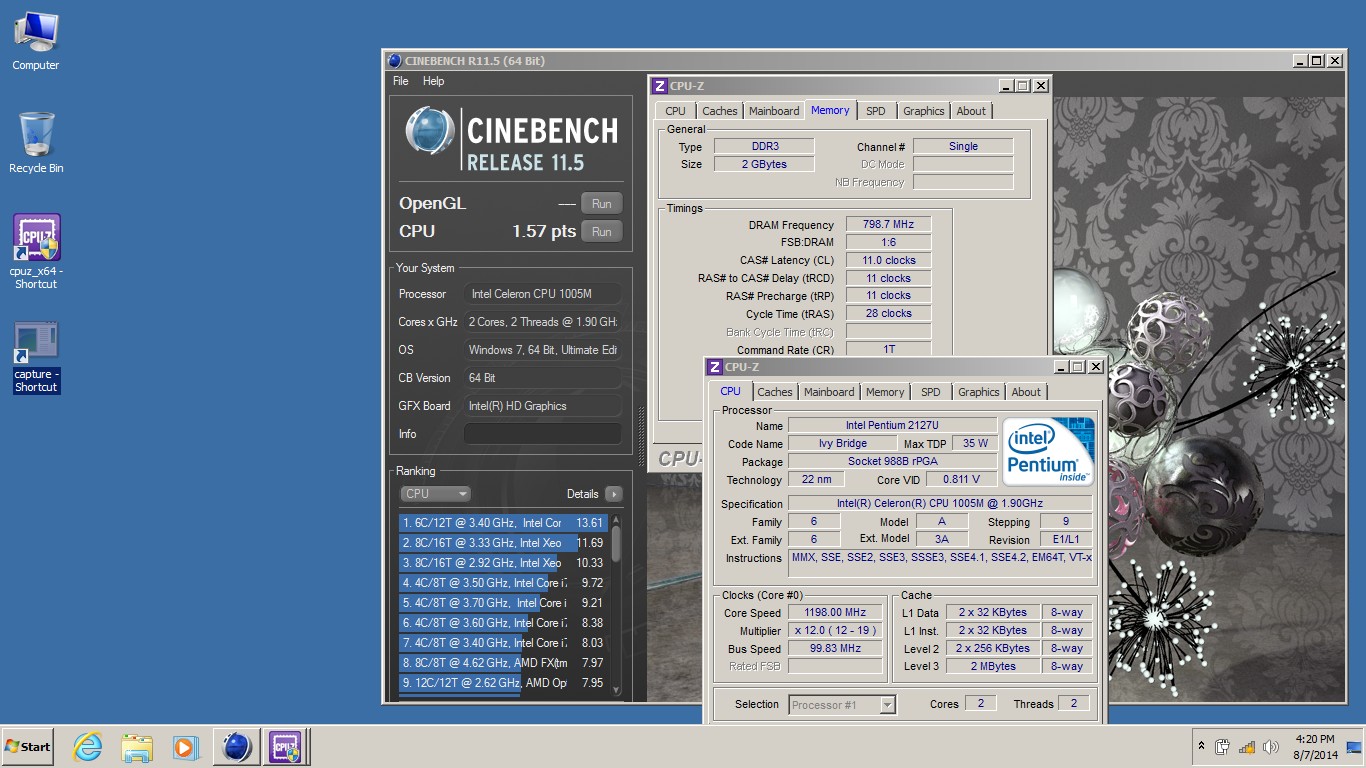Image resolution: width=1366 pixels, height=768 pixels.
Task: Switch to CPU-Z taskbar icon
Action: [285, 747]
